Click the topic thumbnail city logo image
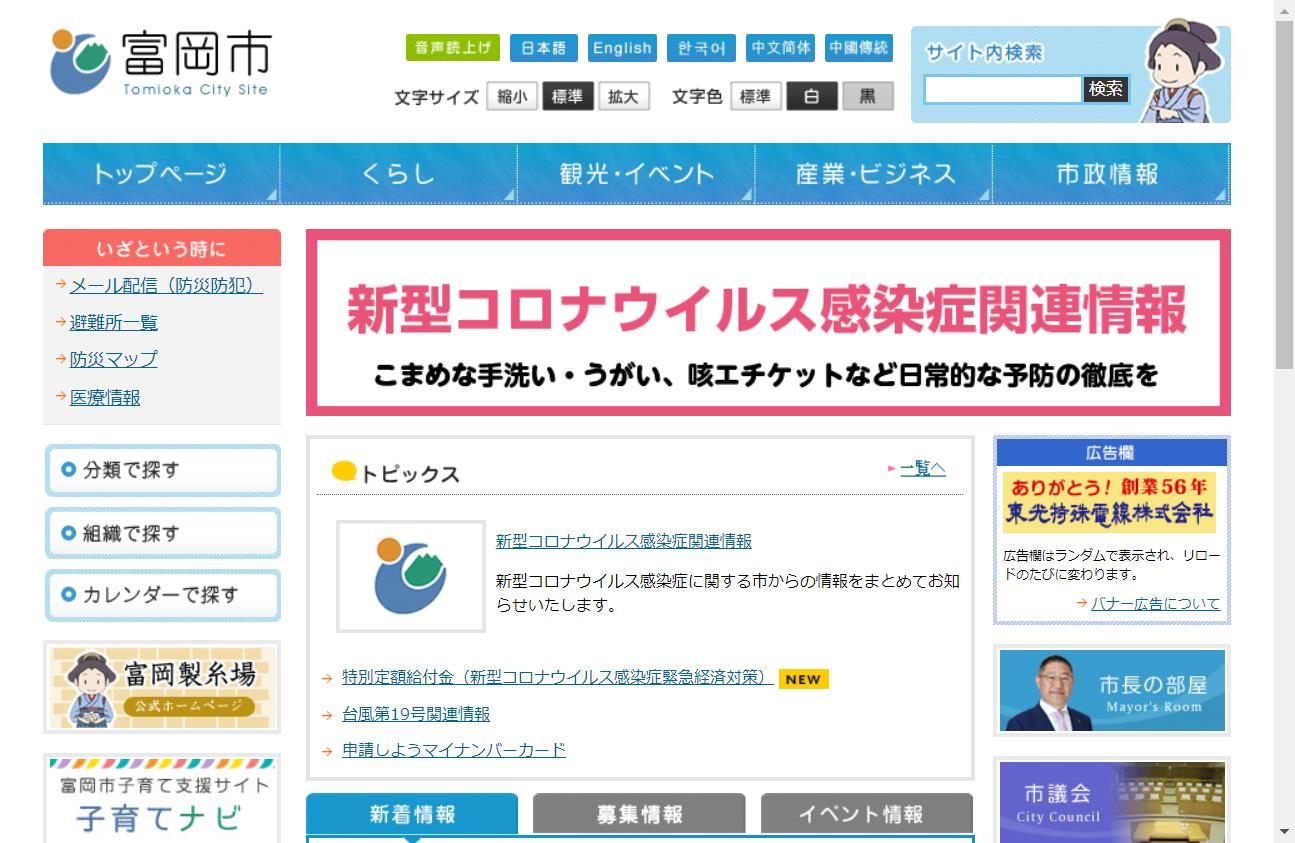Screen dimensions: 1295x843 point(410,576)
